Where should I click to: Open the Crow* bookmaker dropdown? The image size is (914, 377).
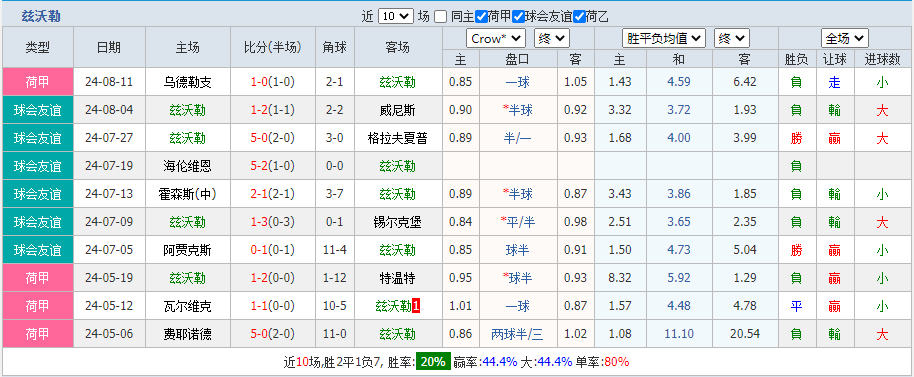pos(496,39)
